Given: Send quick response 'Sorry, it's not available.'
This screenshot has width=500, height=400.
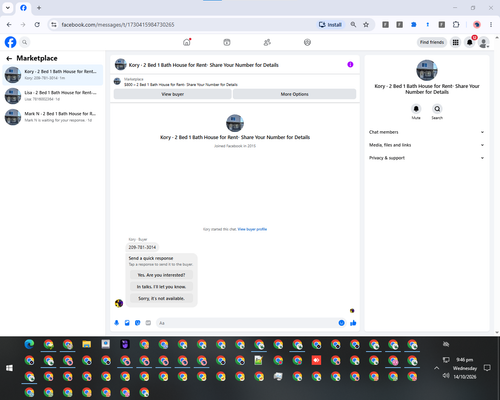Looking at the screenshot, I should coord(161,298).
